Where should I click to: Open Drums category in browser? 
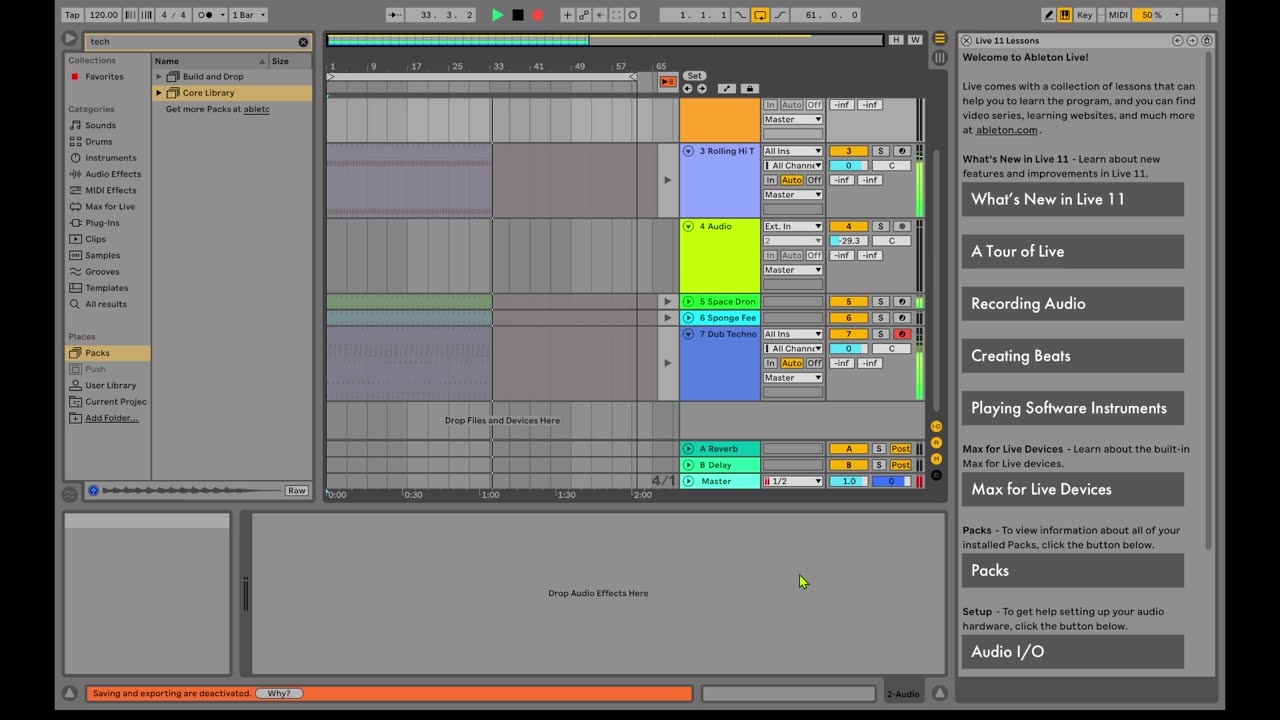[98, 142]
